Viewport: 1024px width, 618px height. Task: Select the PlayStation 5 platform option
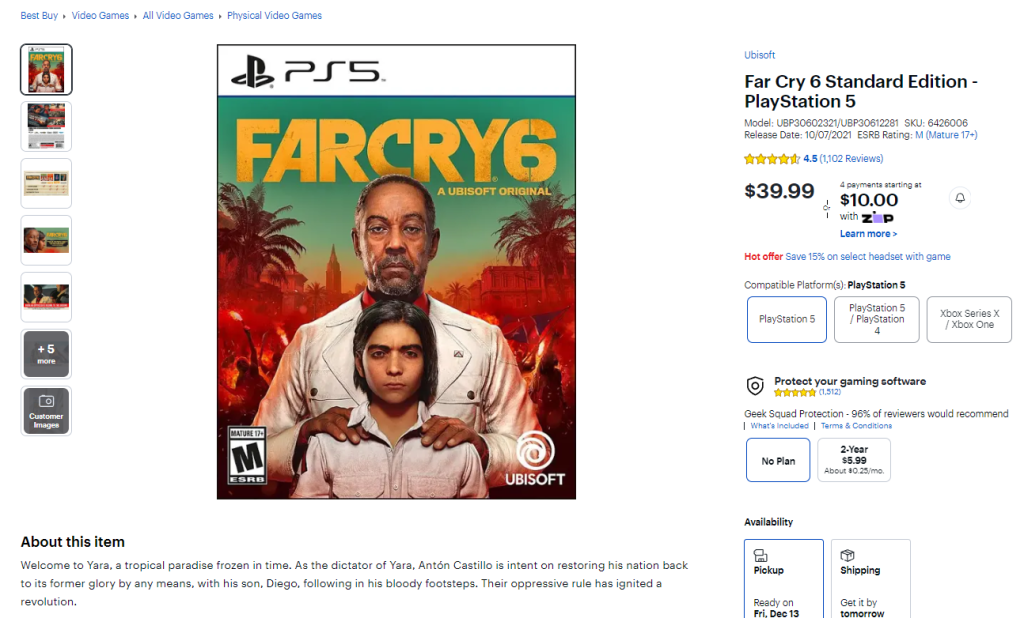786,319
